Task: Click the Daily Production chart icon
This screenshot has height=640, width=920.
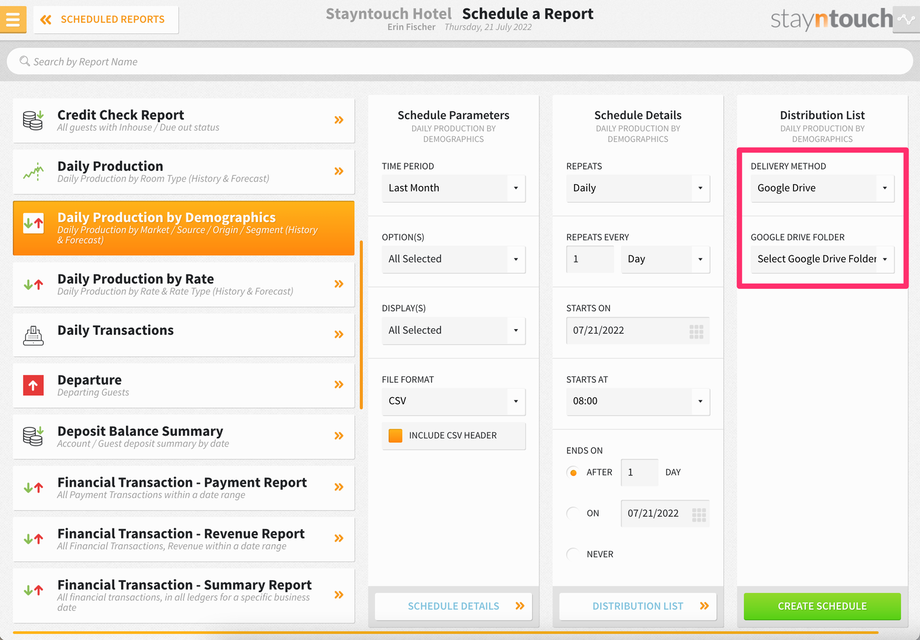Action: tap(33, 171)
